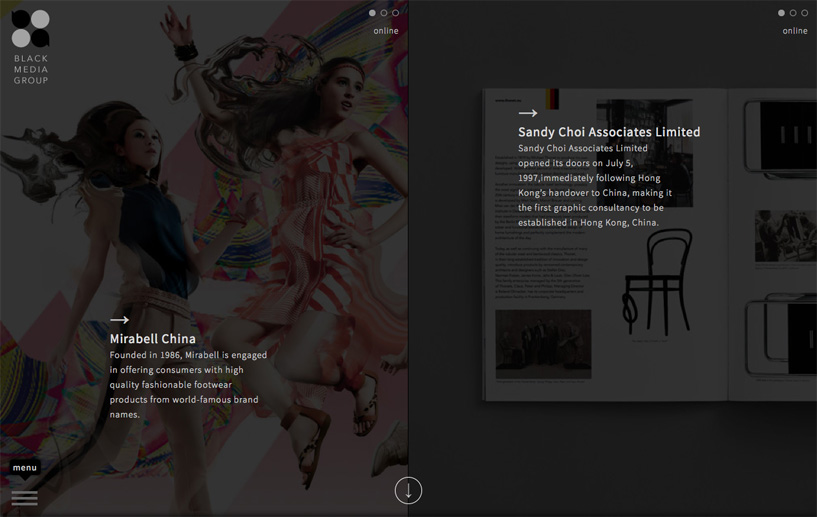This screenshot has height=517, width=817.
Task: Select first slide dot on Mirabell panel
Action: click(x=372, y=13)
